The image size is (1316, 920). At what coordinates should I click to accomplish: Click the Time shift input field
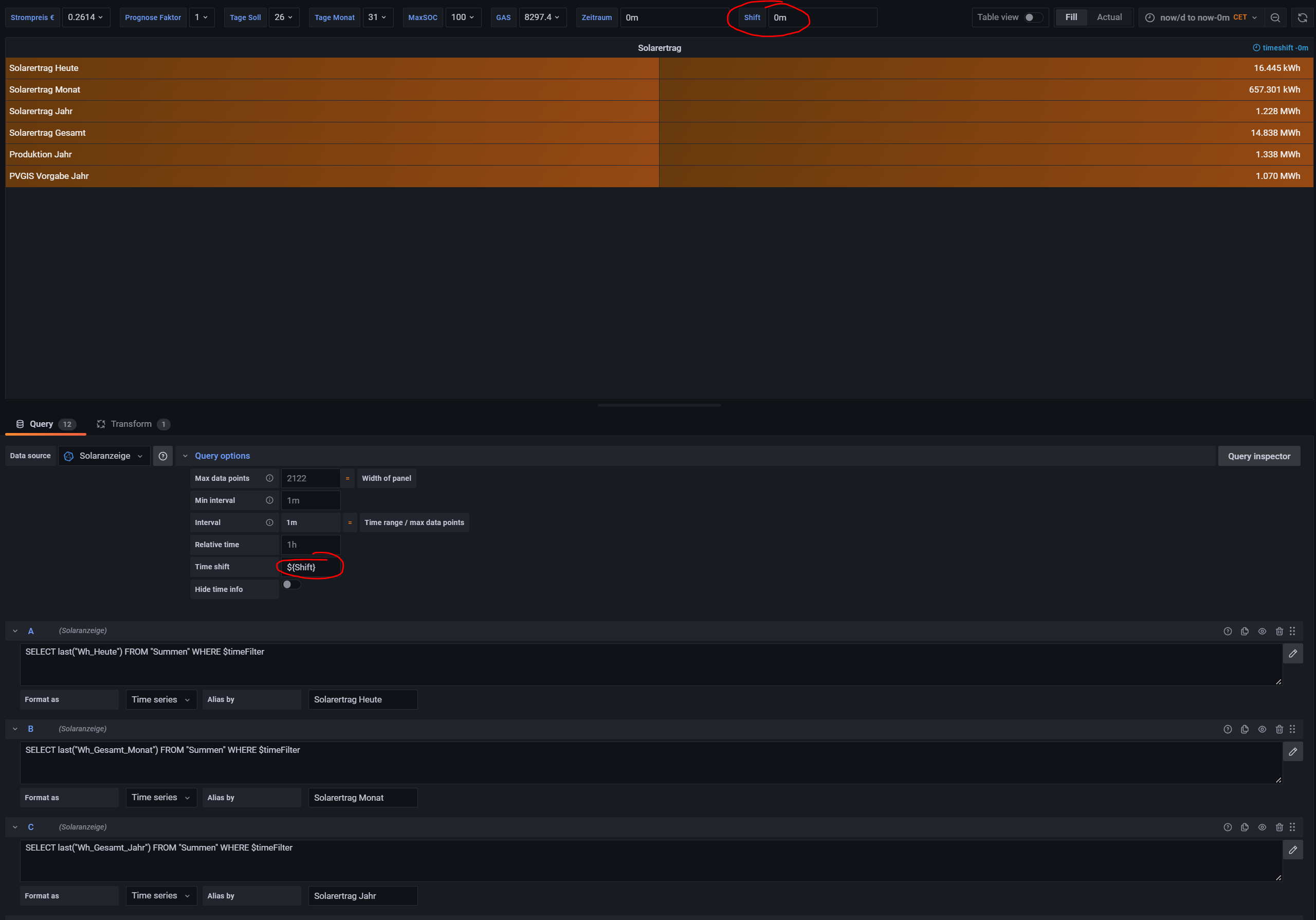click(x=310, y=567)
